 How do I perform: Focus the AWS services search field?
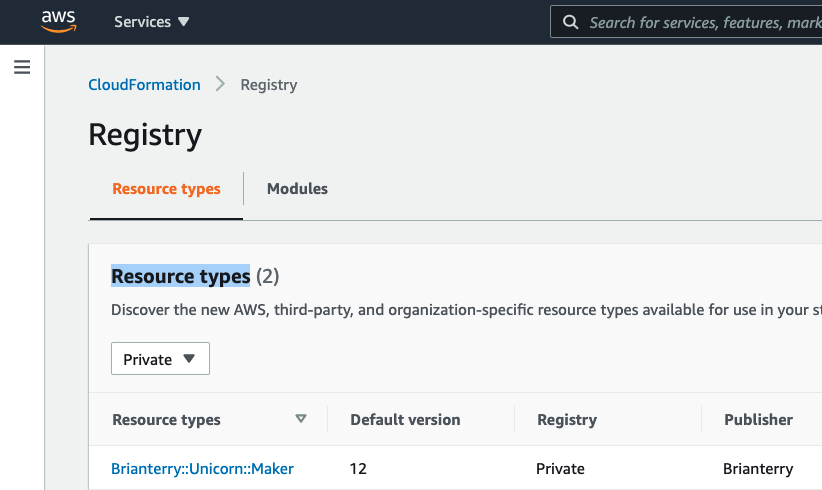(700, 22)
